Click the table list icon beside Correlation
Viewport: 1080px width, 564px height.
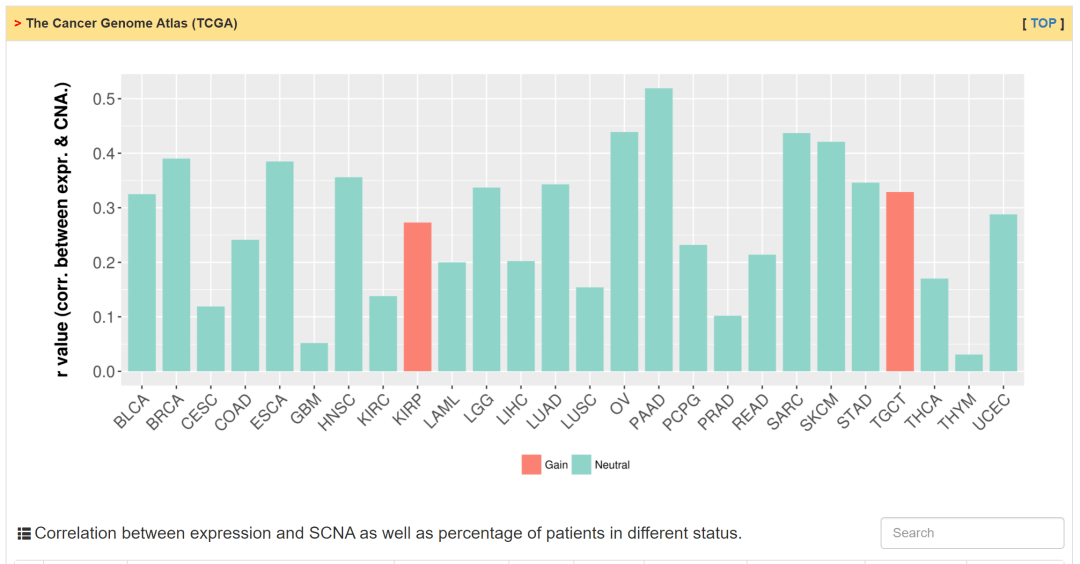(24, 534)
